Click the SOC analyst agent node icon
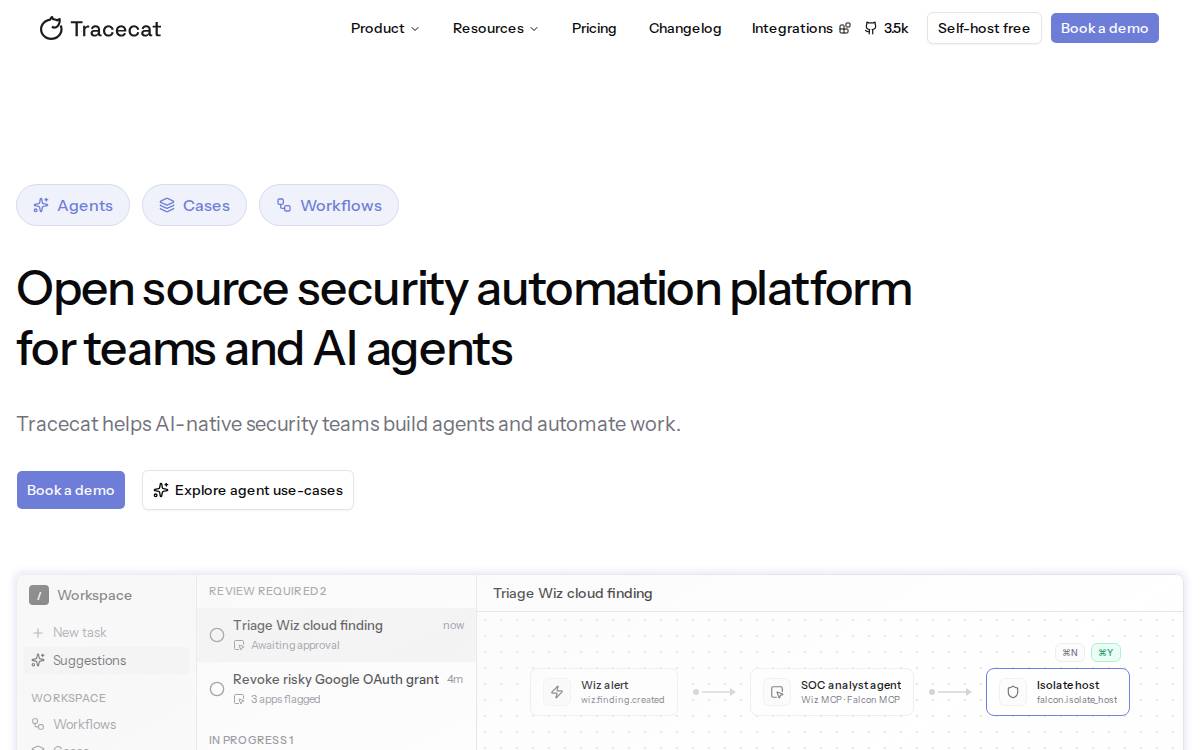The height and width of the screenshot is (750, 1200). coord(777,692)
